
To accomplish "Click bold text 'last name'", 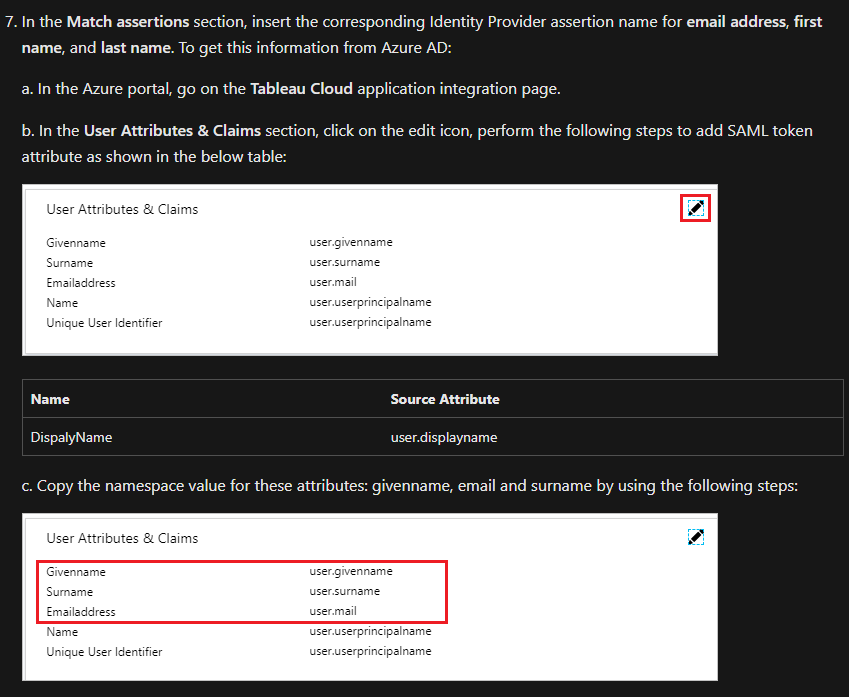I will (x=136, y=48).
